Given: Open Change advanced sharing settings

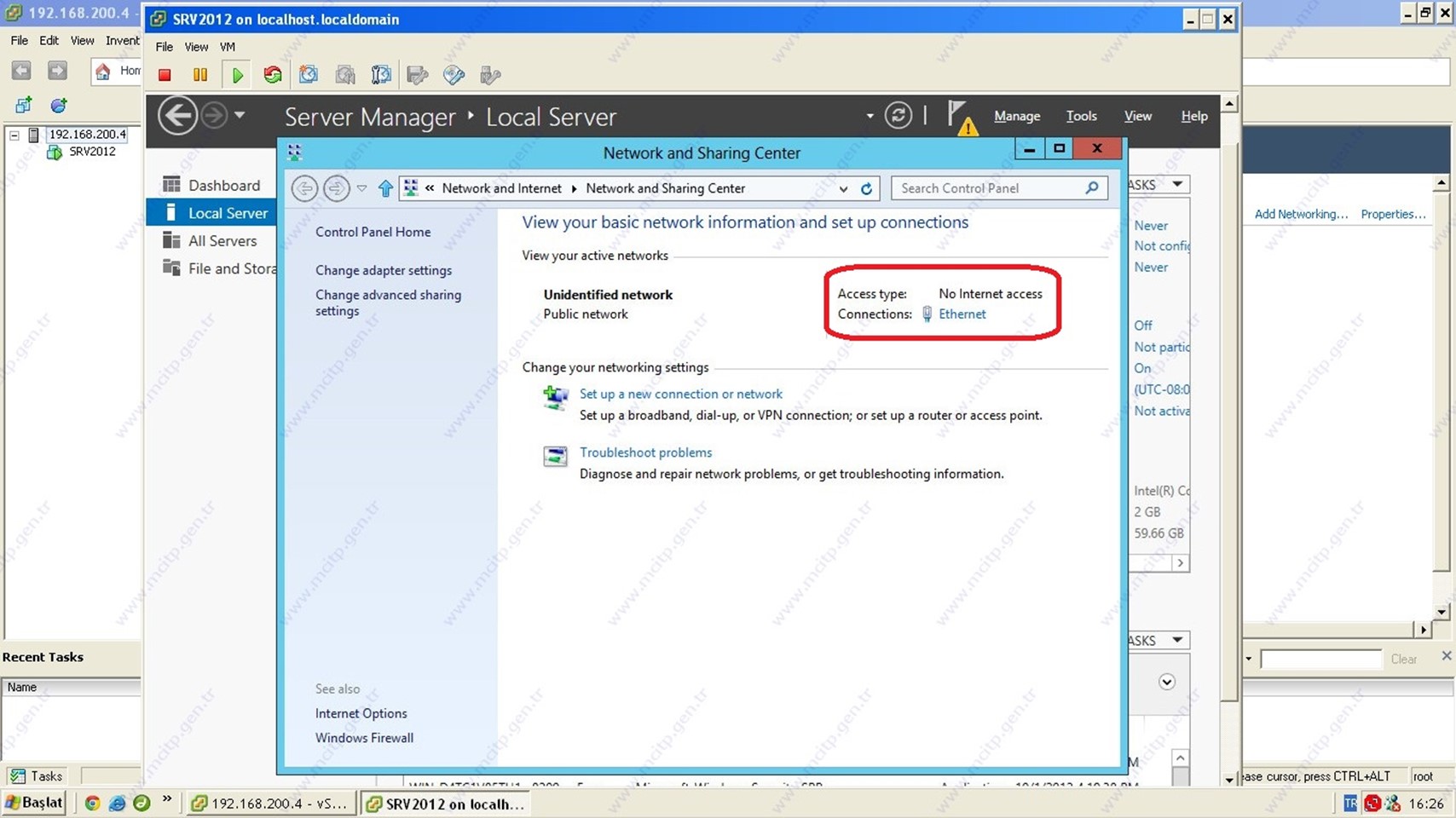Looking at the screenshot, I should pyautogui.click(x=388, y=302).
